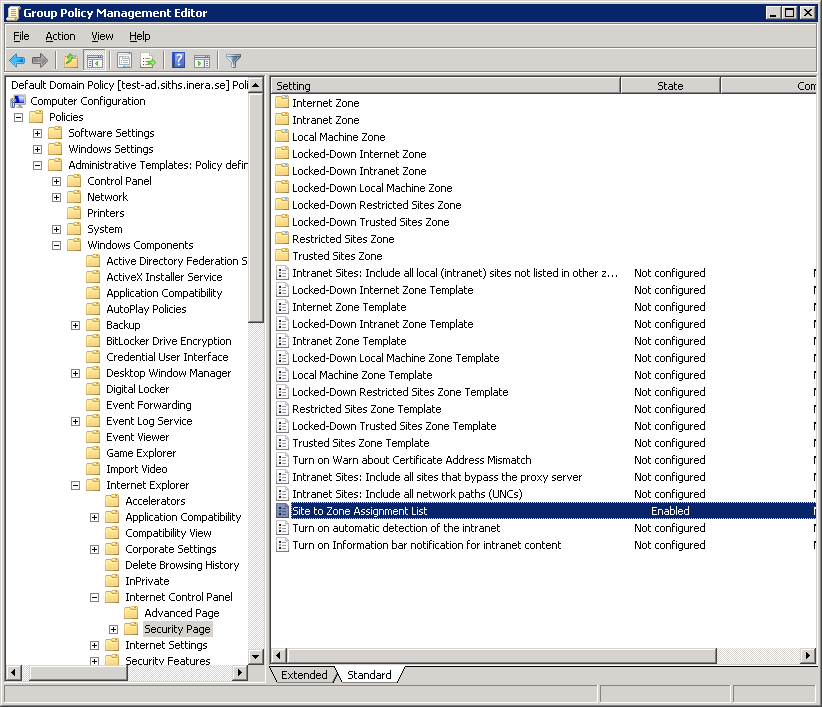Click the Enabled state of Site to Zone
This screenshot has width=822, height=707.
(x=670, y=511)
